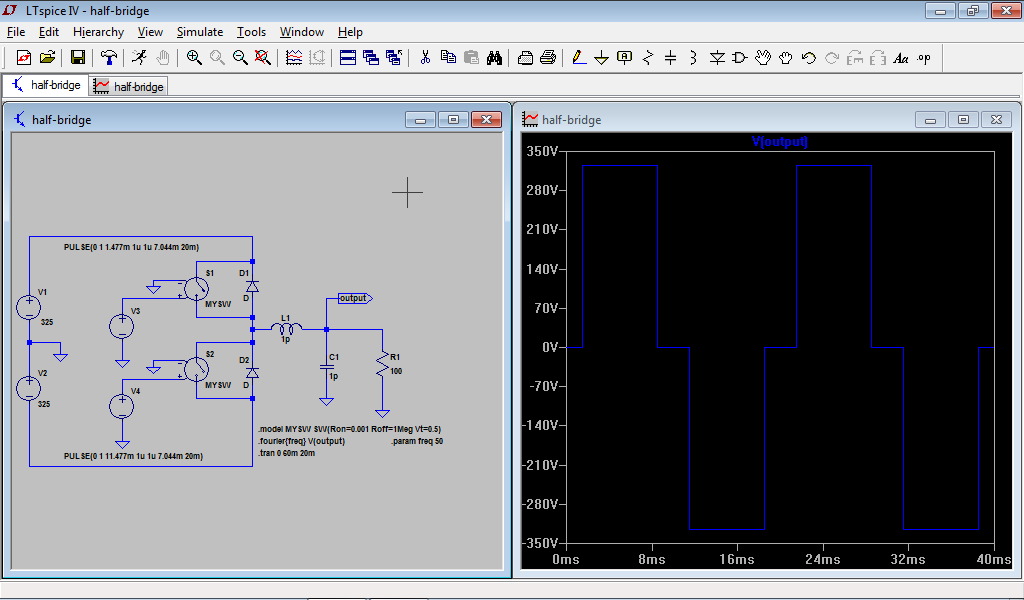The height and width of the screenshot is (600, 1024).
Task: Switch to the half-bridge waveform tab
Action: pyautogui.click(x=129, y=86)
